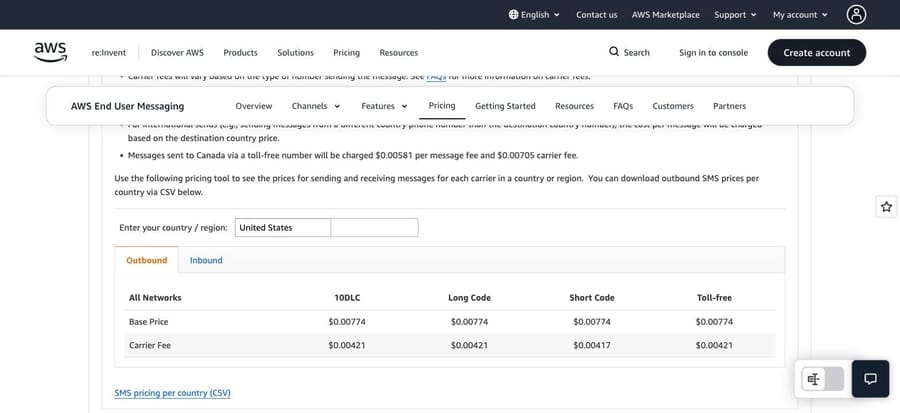This screenshot has width=900, height=413.
Task: Click Sign in to console
Action: click(x=713, y=53)
